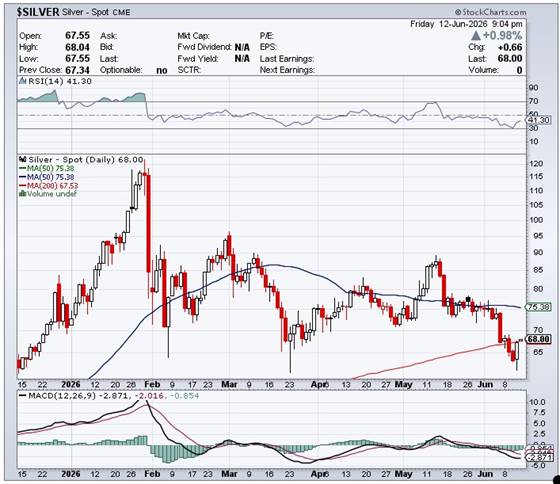Click the "Silver - Spot CME" title
The width and height of the screenshot is (560, 484).
(x=96, y=12)
